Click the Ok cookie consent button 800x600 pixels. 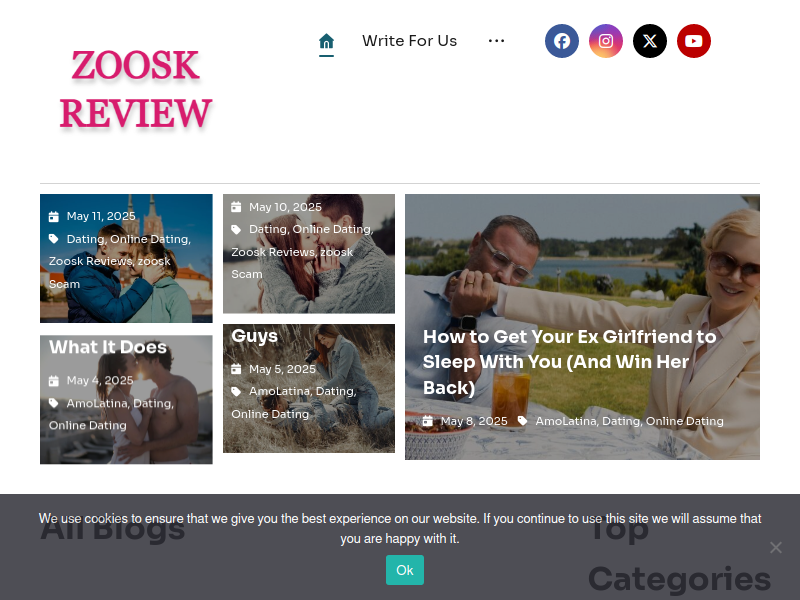pyautogui.click(x=405, y=570)
